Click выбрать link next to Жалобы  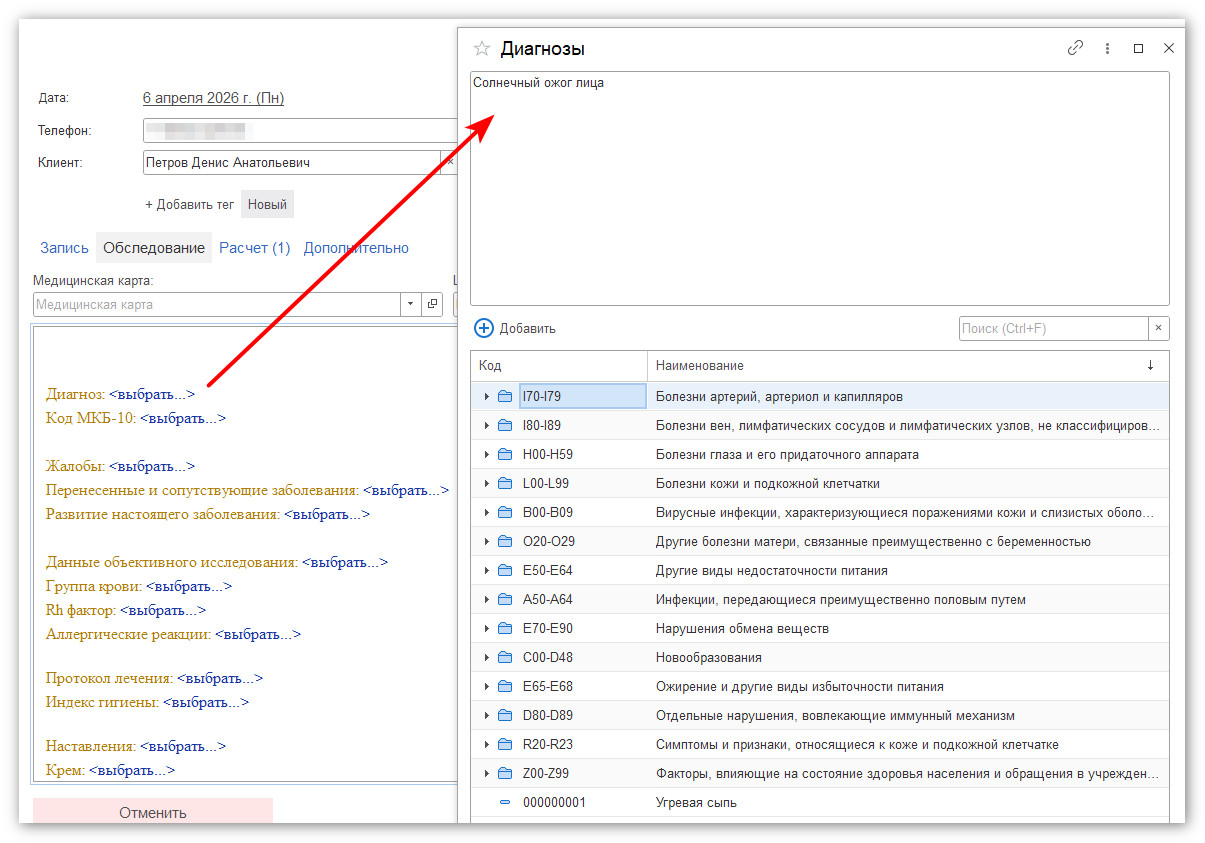pyautogui.click(x=151, y=466)
